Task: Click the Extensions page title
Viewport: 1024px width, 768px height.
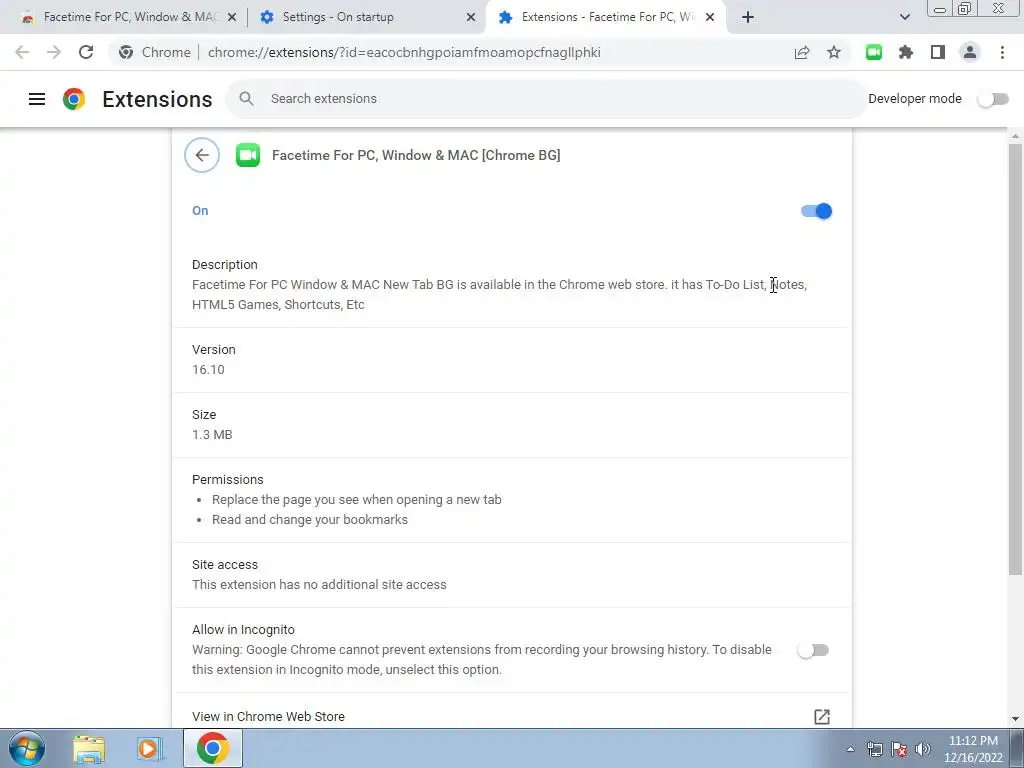Action: 157,99
